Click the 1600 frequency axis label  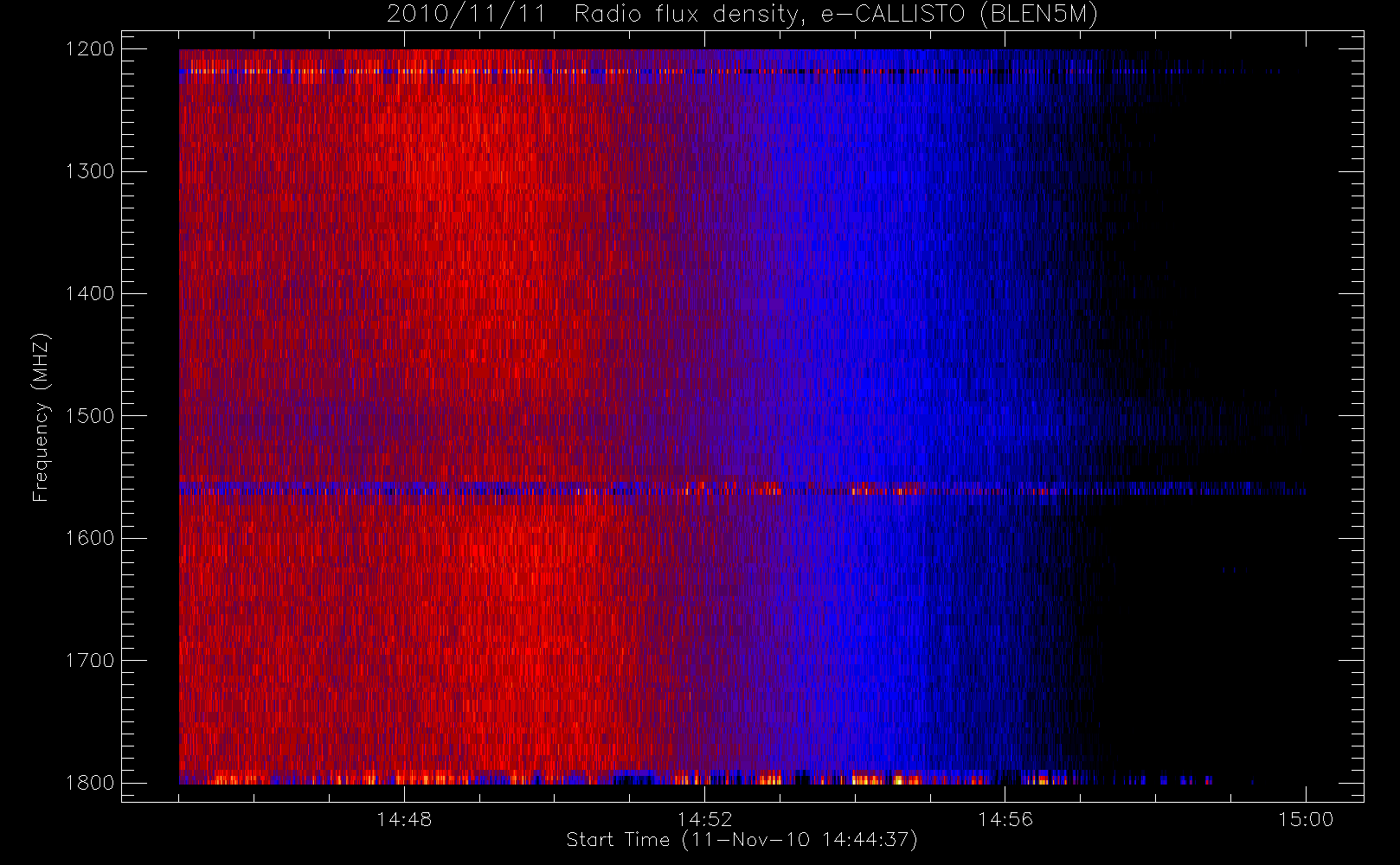pyautogui.click(x=90, y=538)
